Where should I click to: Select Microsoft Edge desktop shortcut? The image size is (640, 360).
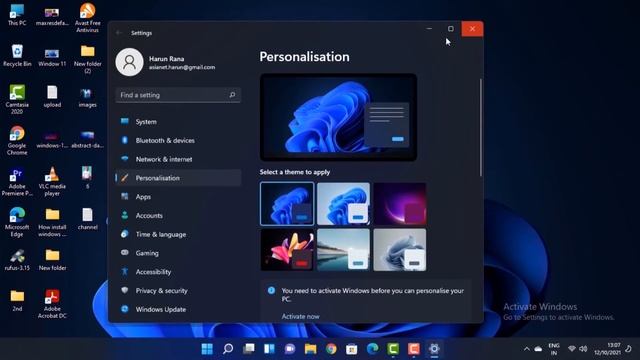pyautogui.click(x=17, y=222)
